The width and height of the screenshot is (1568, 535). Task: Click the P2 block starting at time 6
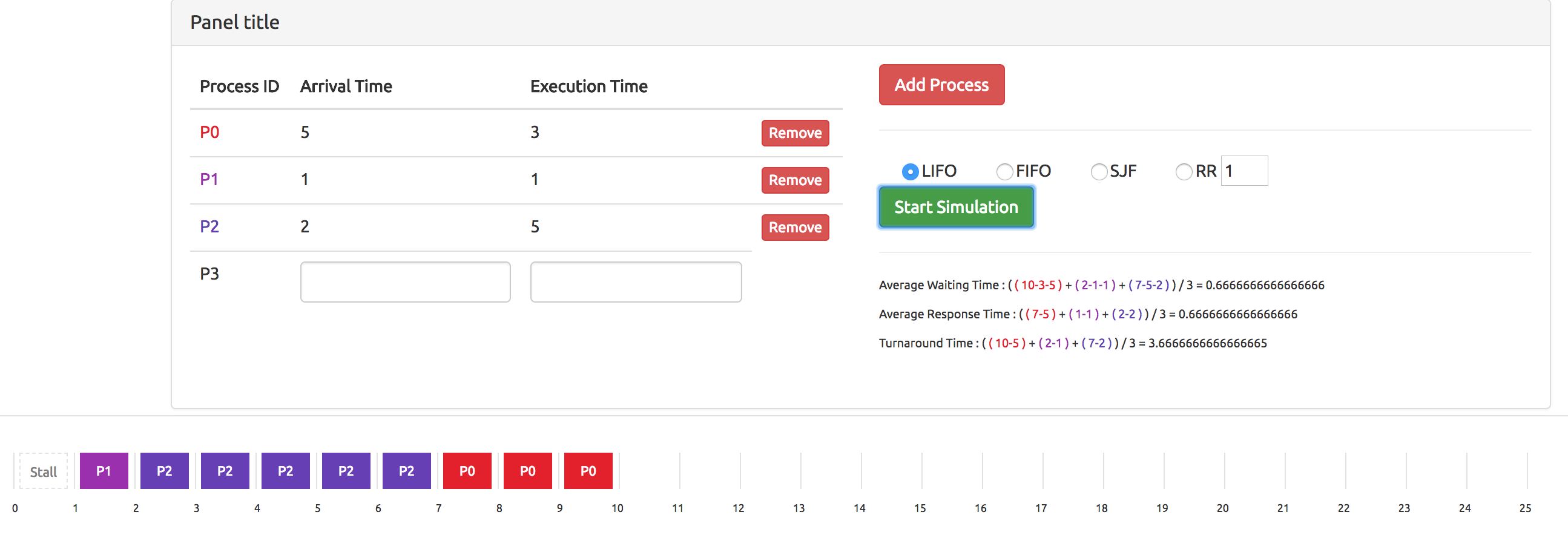click(407, 471)
